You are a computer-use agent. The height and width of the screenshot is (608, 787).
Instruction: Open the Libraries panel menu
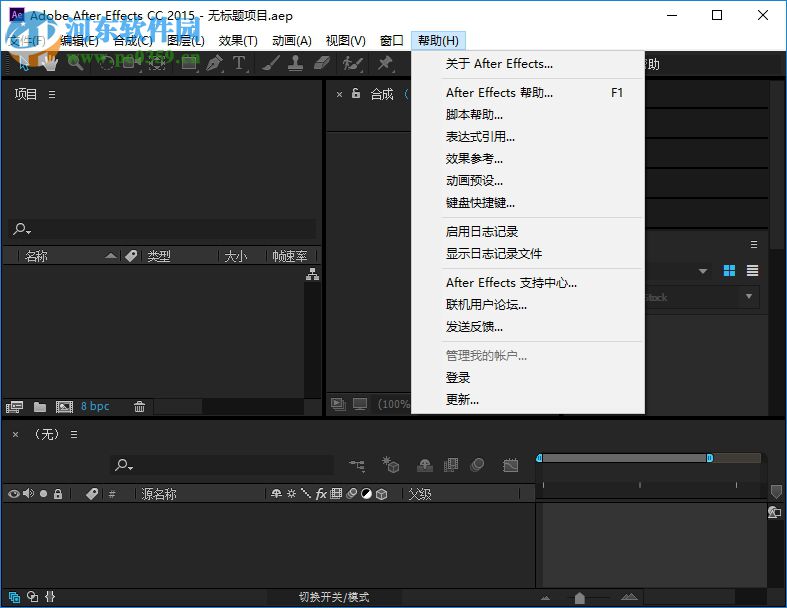[753, 245]
